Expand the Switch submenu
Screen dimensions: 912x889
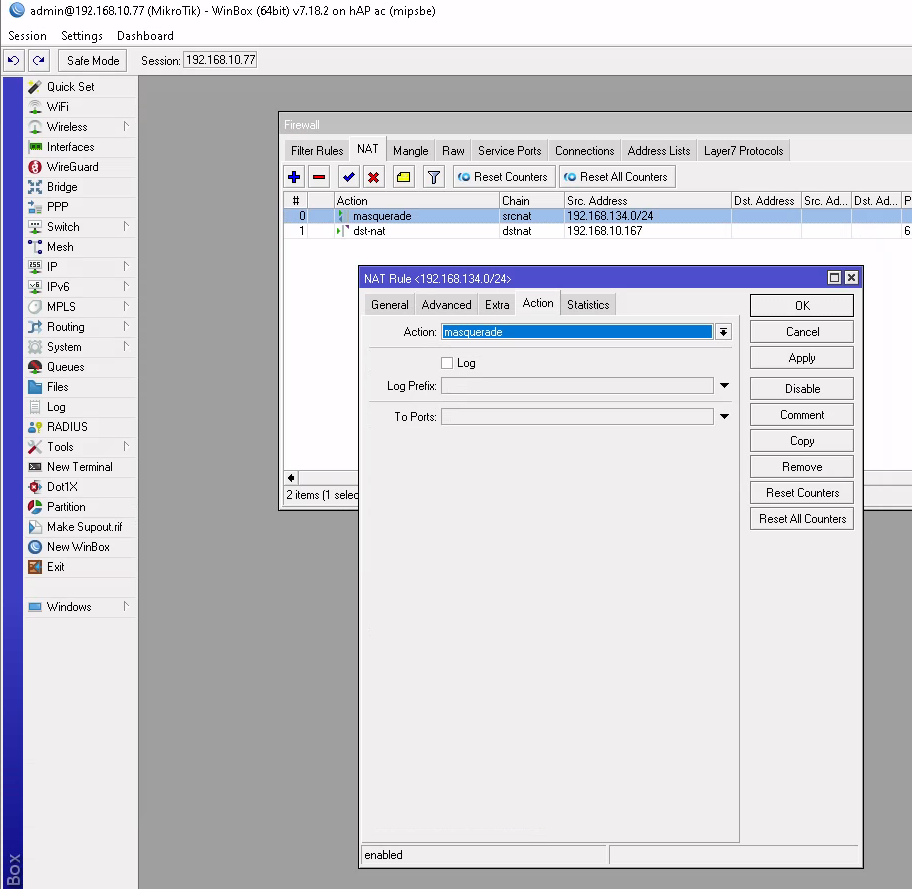[x=126, y=226]
